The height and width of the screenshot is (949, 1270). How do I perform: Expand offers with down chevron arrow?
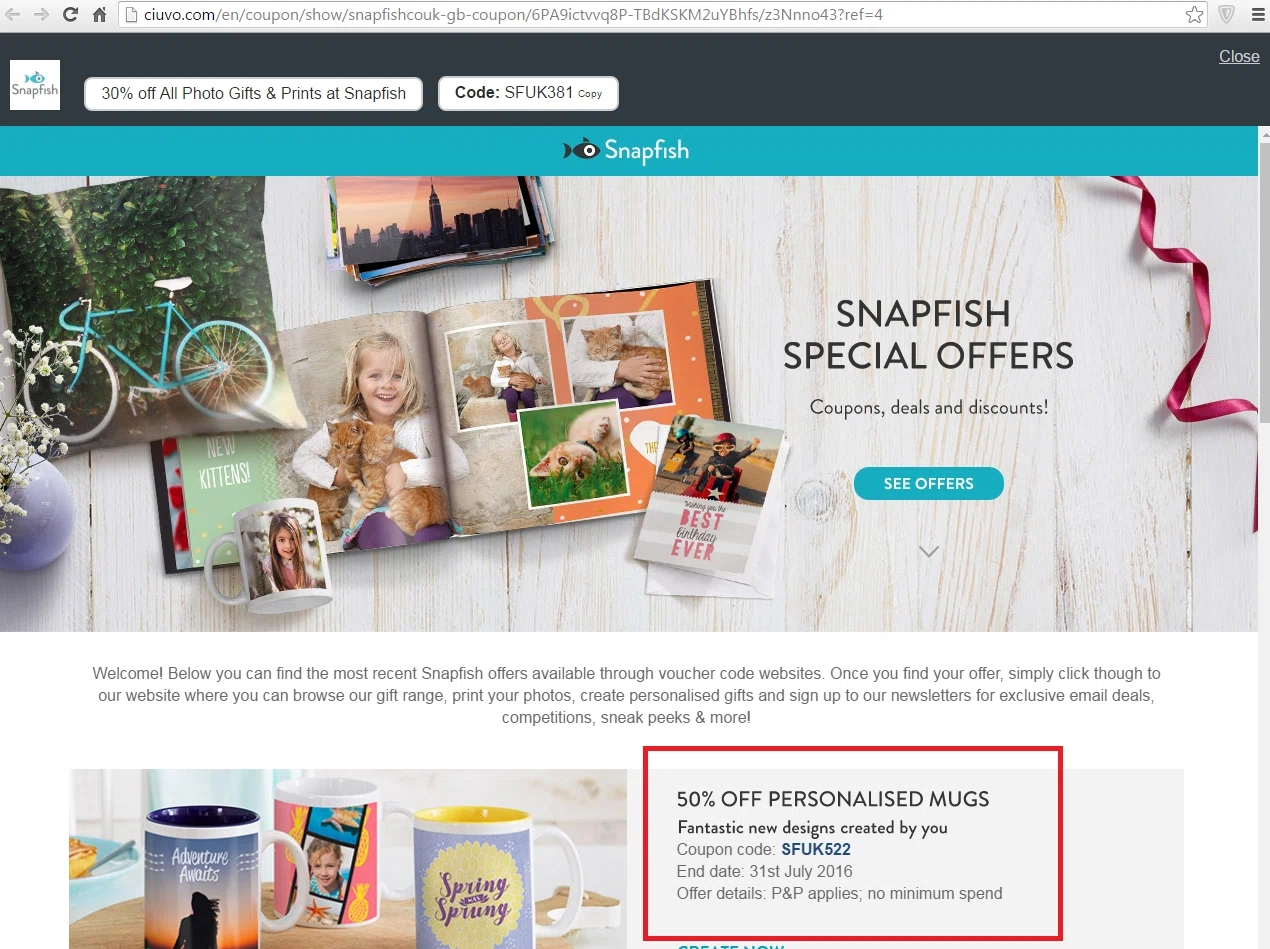click(x=929, y=551)
